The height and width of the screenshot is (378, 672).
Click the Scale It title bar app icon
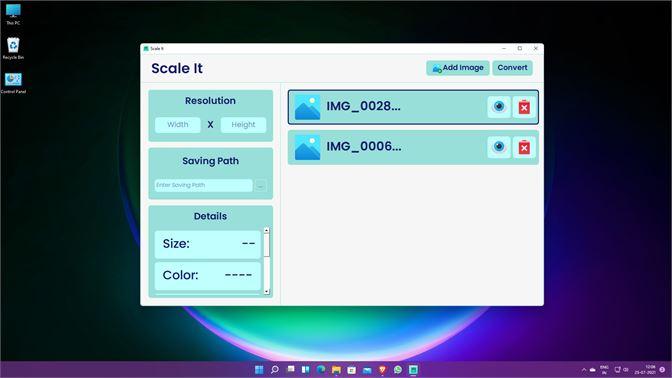146,49
